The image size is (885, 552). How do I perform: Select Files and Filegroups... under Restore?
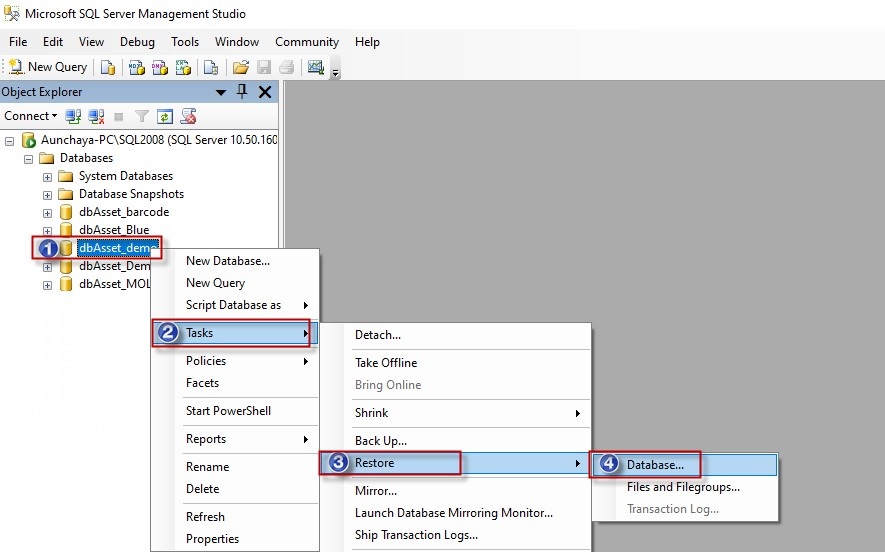[x=685, y=487]
